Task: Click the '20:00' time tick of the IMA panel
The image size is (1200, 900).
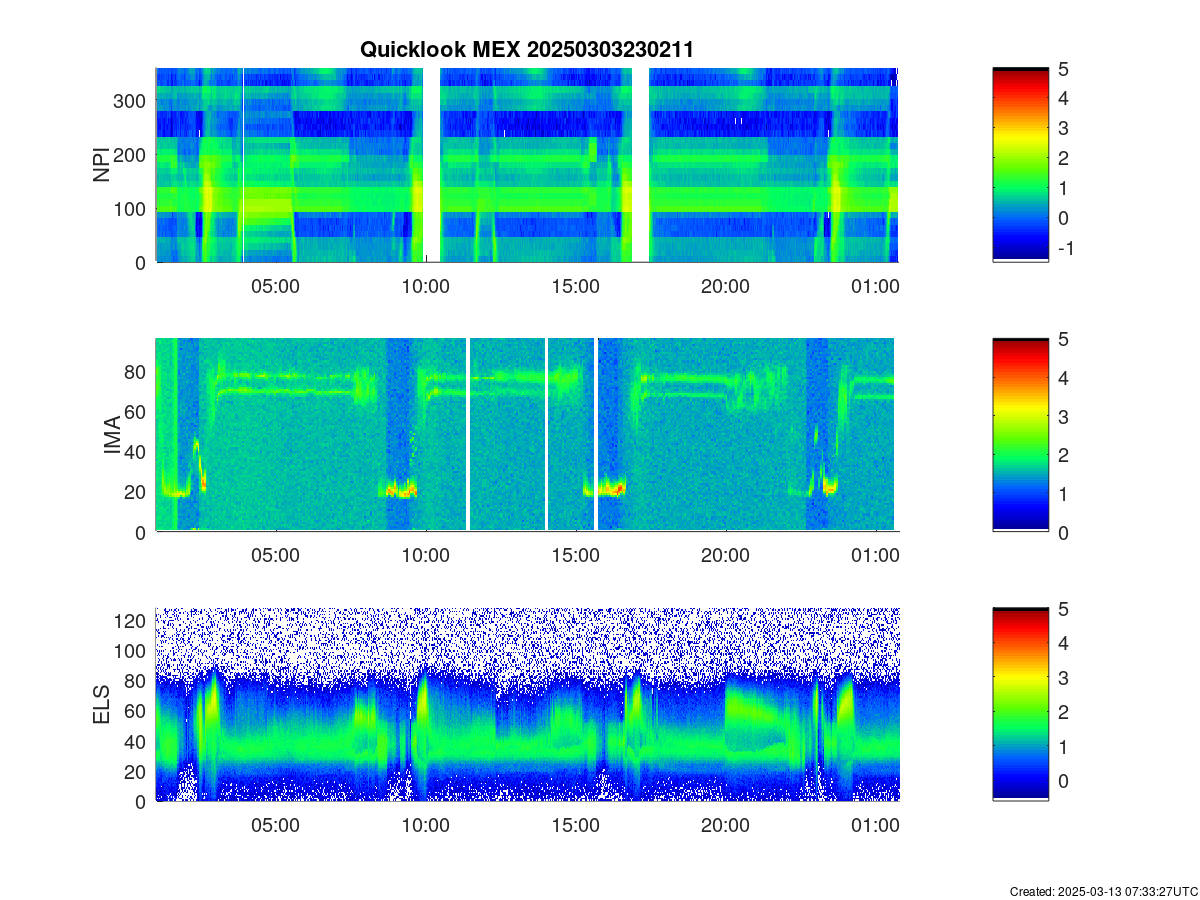Action: [x=725, y=556]
